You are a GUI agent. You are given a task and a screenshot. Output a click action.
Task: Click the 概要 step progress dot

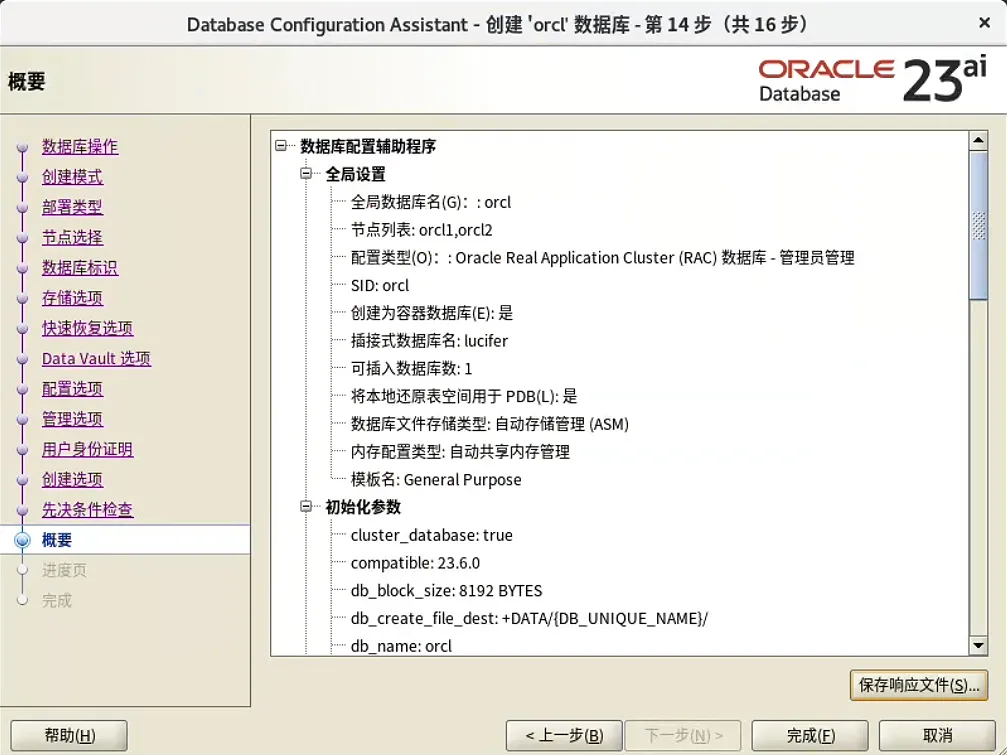pyautogui.click(x=20, y=540)
